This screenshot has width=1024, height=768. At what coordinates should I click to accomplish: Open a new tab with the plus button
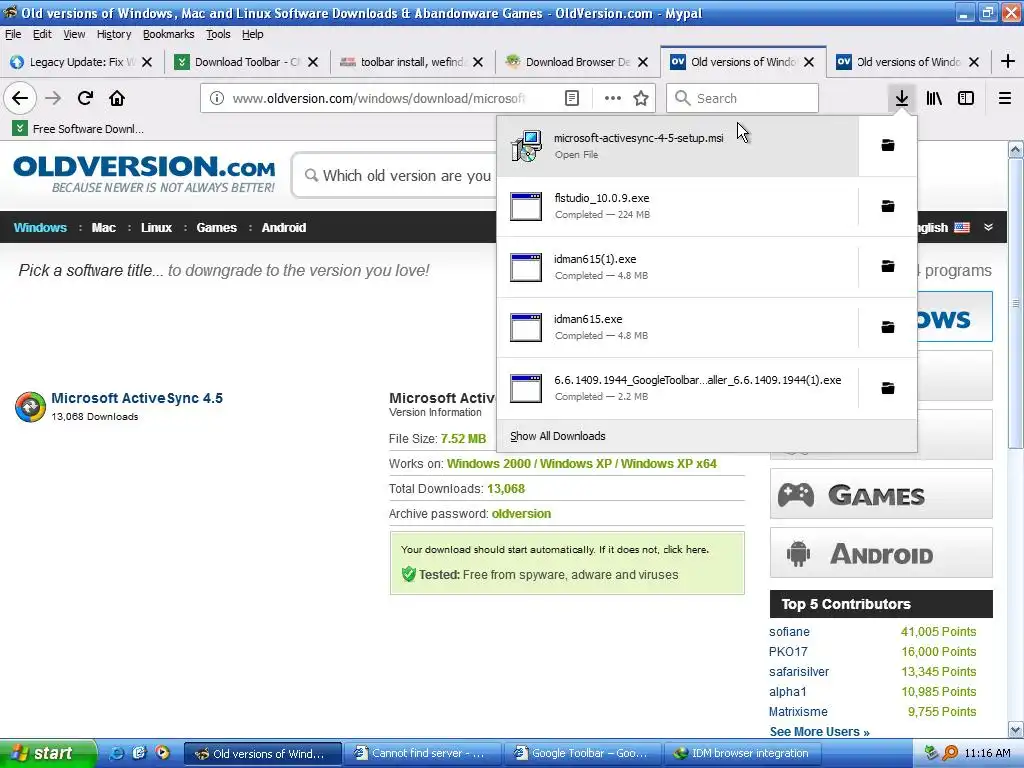coord(1008,61)
